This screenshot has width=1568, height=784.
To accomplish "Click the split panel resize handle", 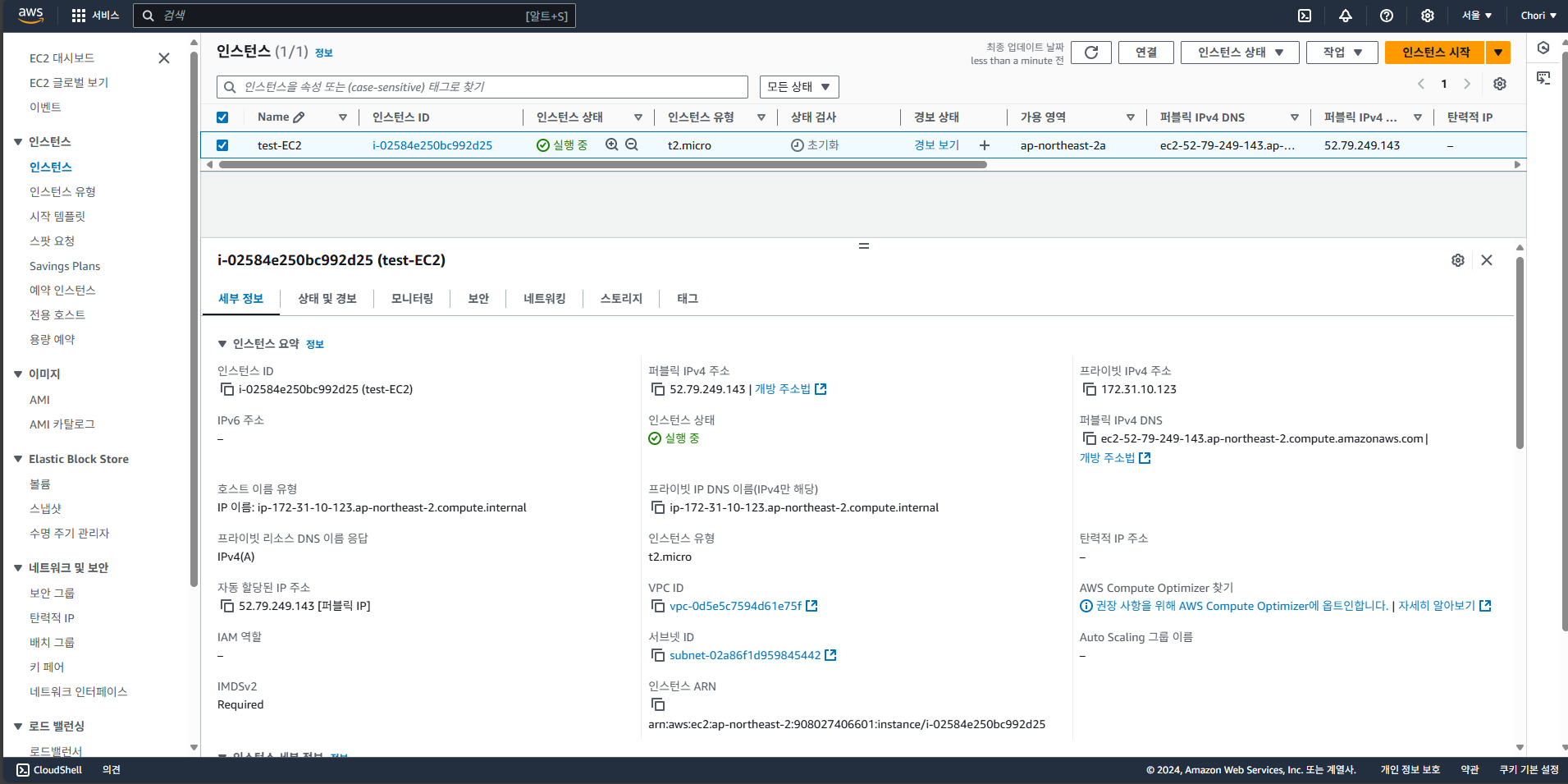I will pyautogui.click(x=863, y=245).
